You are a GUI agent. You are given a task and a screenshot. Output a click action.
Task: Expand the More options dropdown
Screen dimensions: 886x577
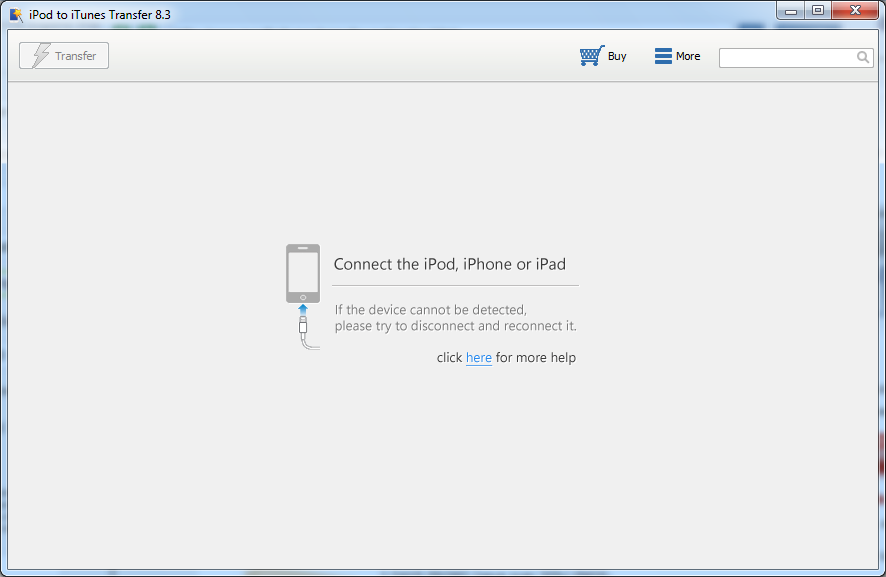coord(677,56)
